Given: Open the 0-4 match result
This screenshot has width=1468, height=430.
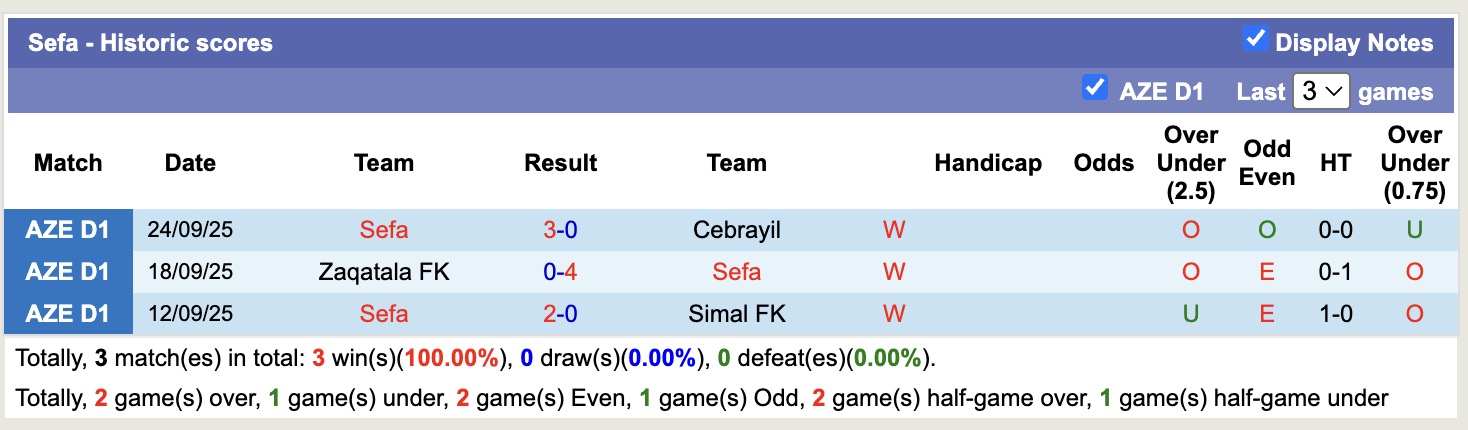Looking at the screenshot, I should pyautogui.click(x=560, y=272).
